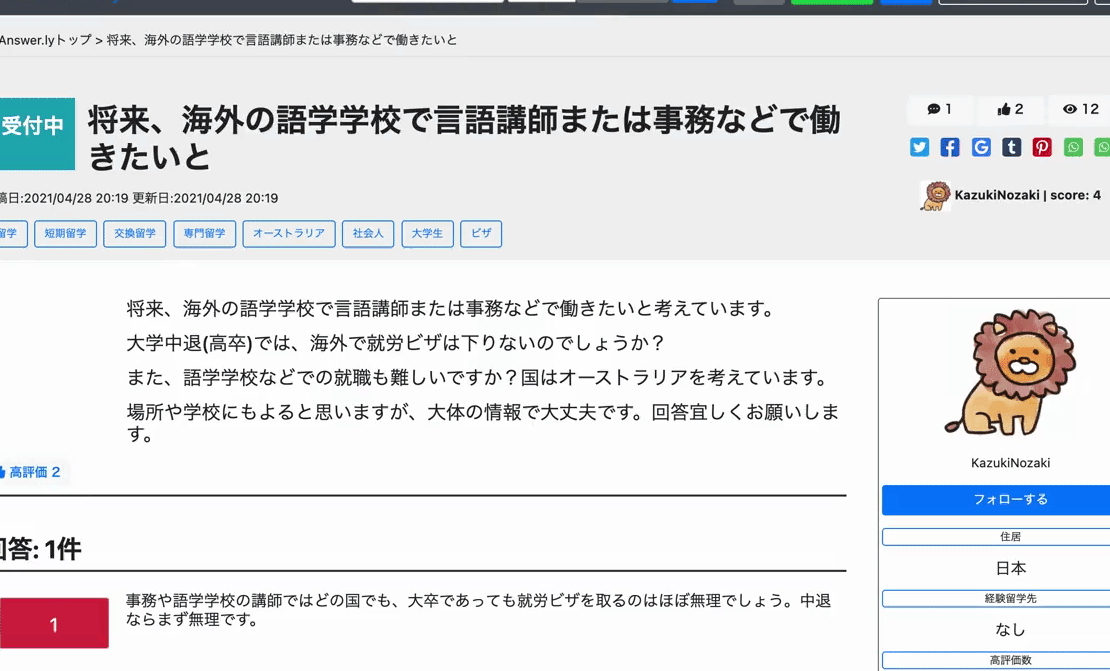Click the red vote box on the answer
Screen dimensions: 1110x671
(55, 622)
